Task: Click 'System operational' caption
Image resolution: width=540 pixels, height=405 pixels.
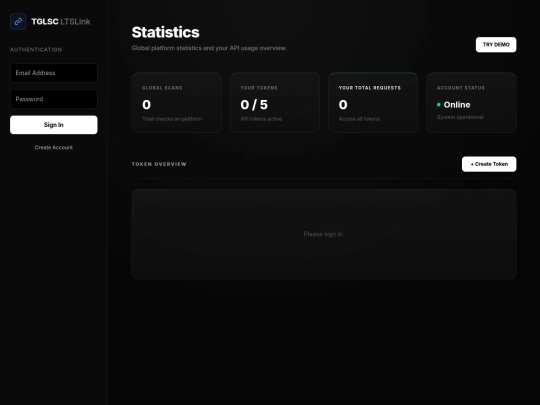Action: (460, 117)
